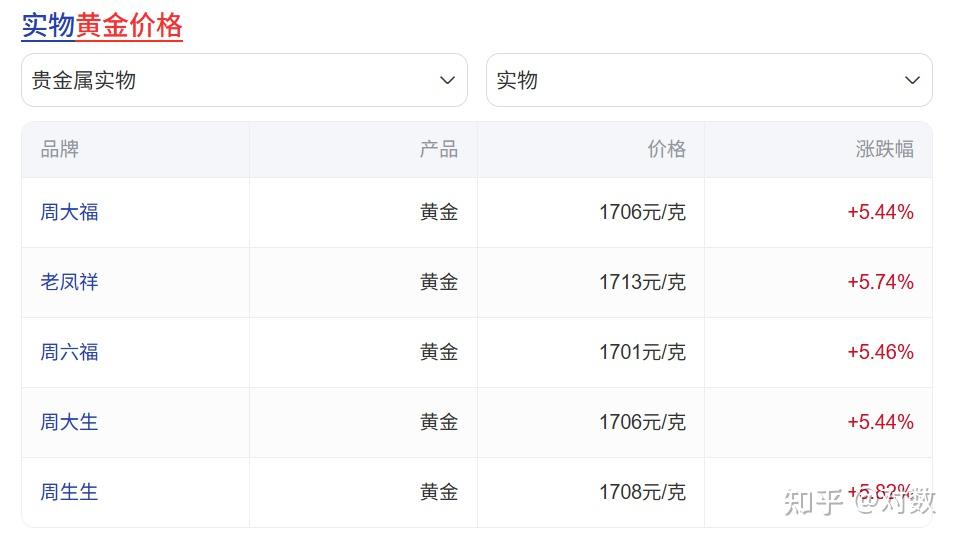Click the +5.74% change value
The height and width of the screenshot is (540, 961).
tap(880, 282)
